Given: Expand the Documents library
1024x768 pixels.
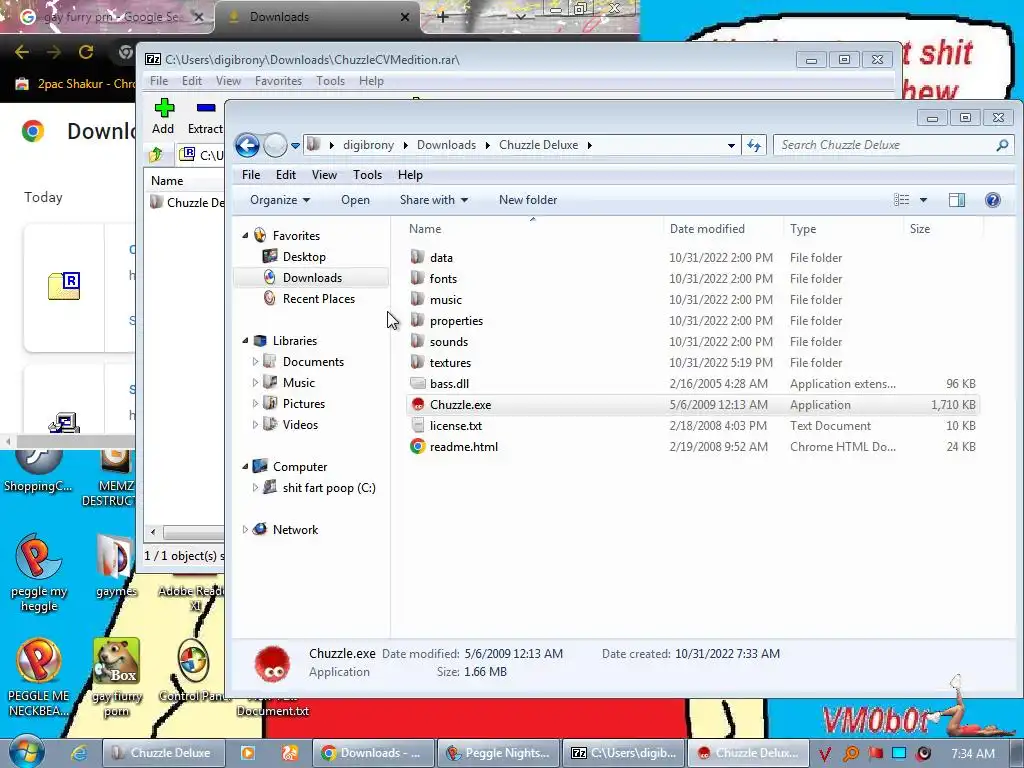Looking at the screenshot, I should click(255, 362).
